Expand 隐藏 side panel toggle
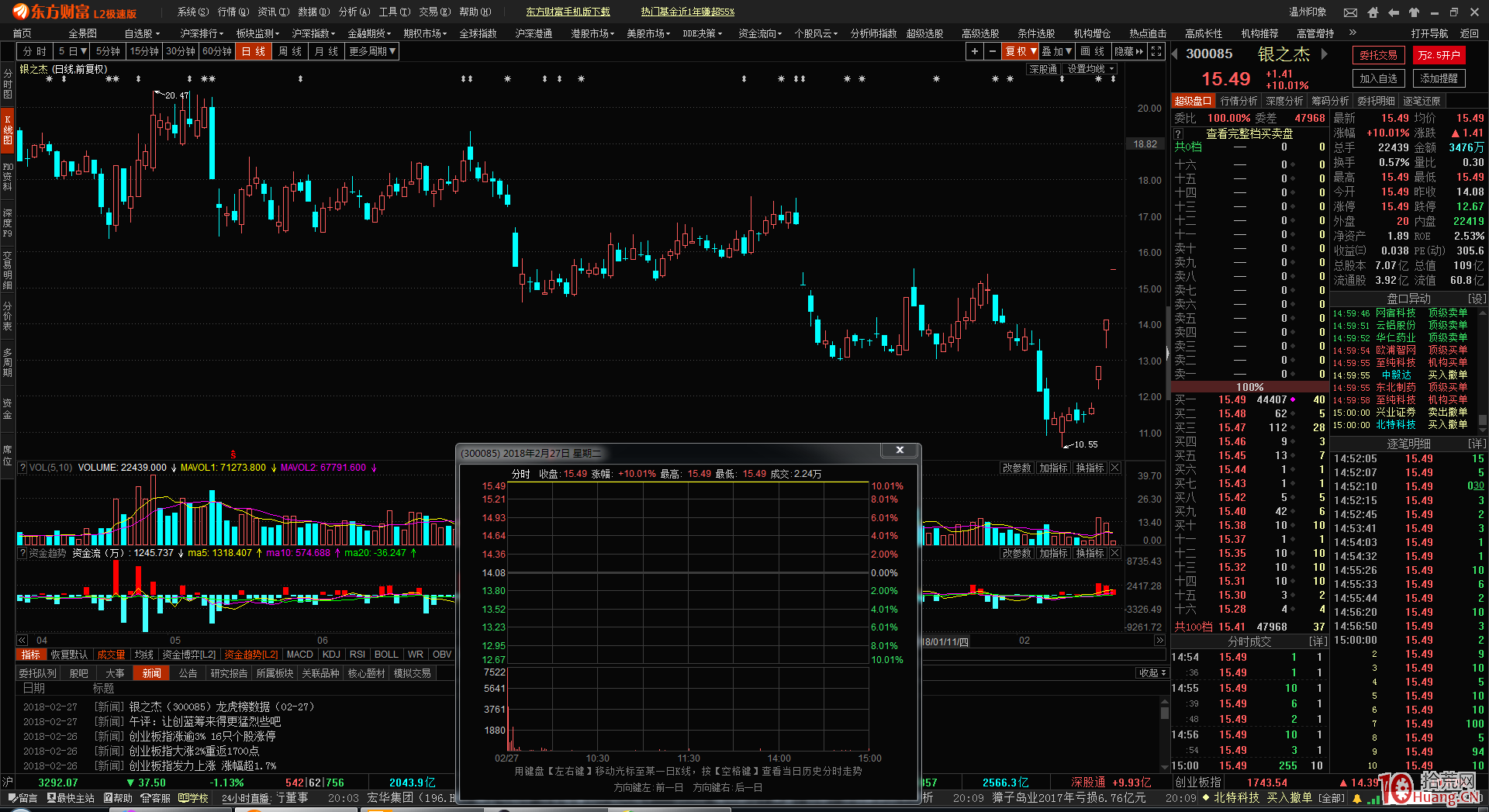Screen dimensions: 1489x812 (x=1129, y=51)
